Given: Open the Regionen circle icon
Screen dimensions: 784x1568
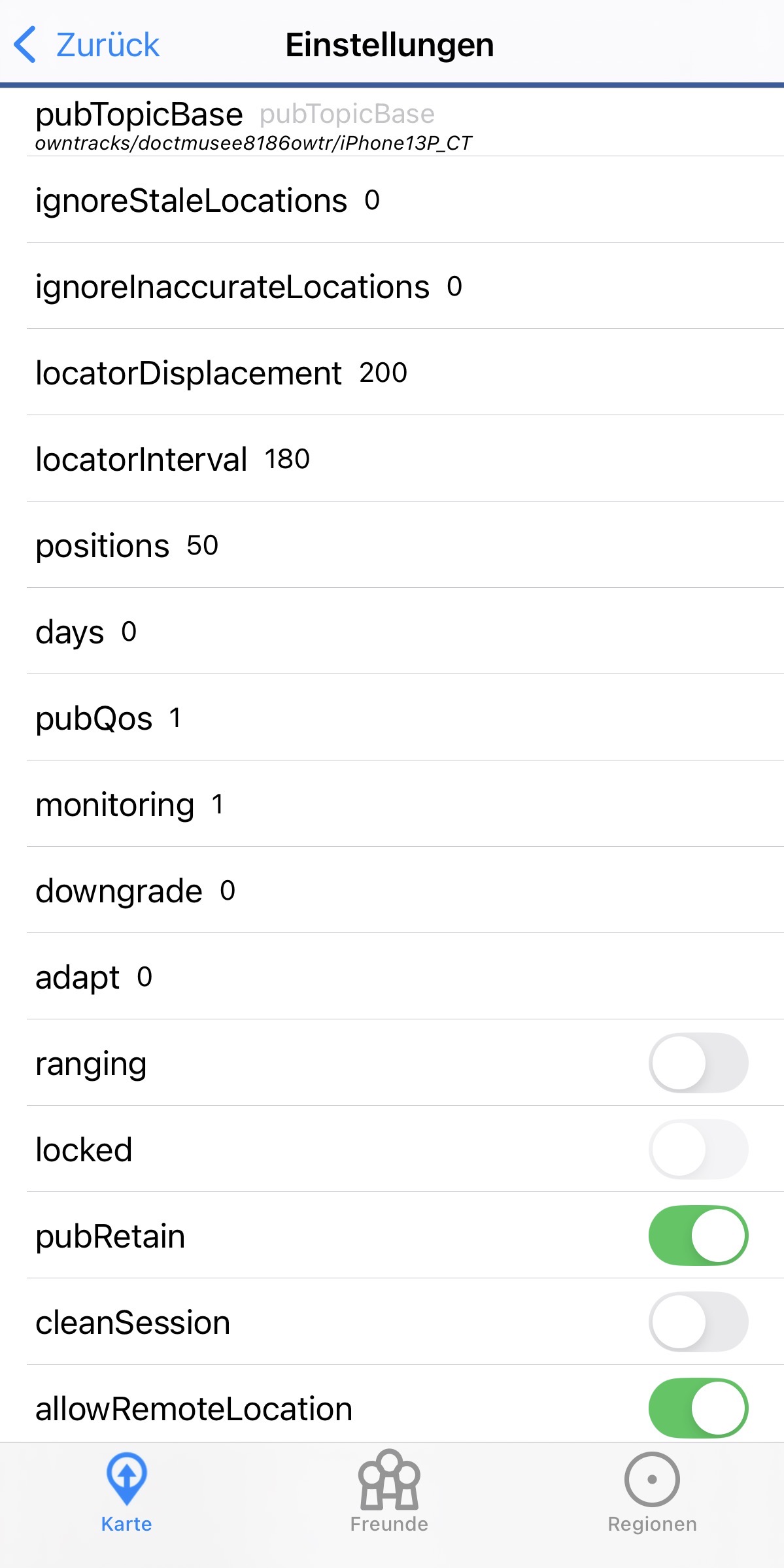Looking at the screenshot, I should 652,1479.
